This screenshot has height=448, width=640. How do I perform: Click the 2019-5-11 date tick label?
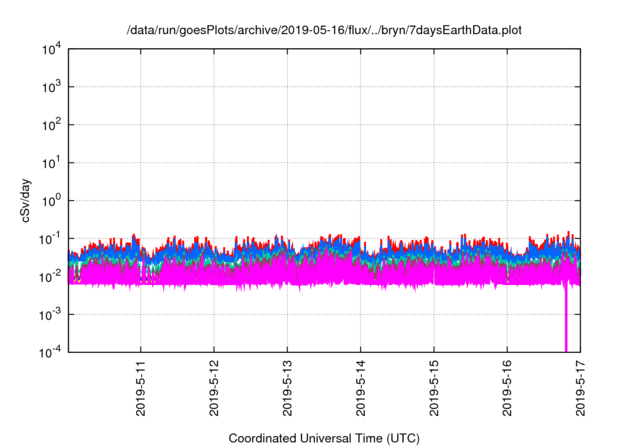click(140, 388)
